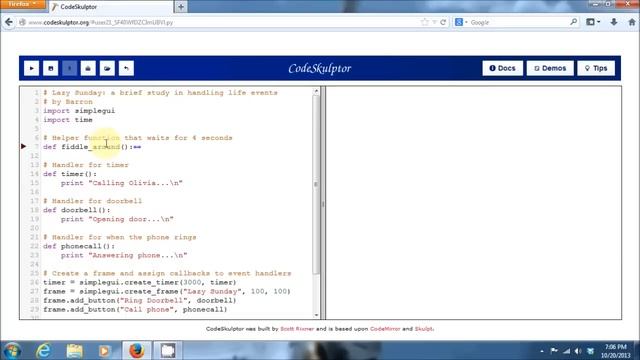Open the Windows Start button

[12, 351]
